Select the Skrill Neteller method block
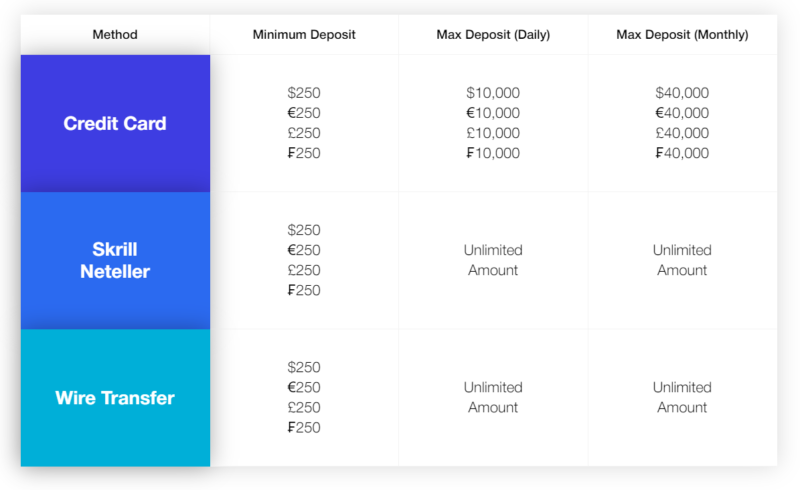The height and width of the screenshot is (492, 800). click(115, 260)
